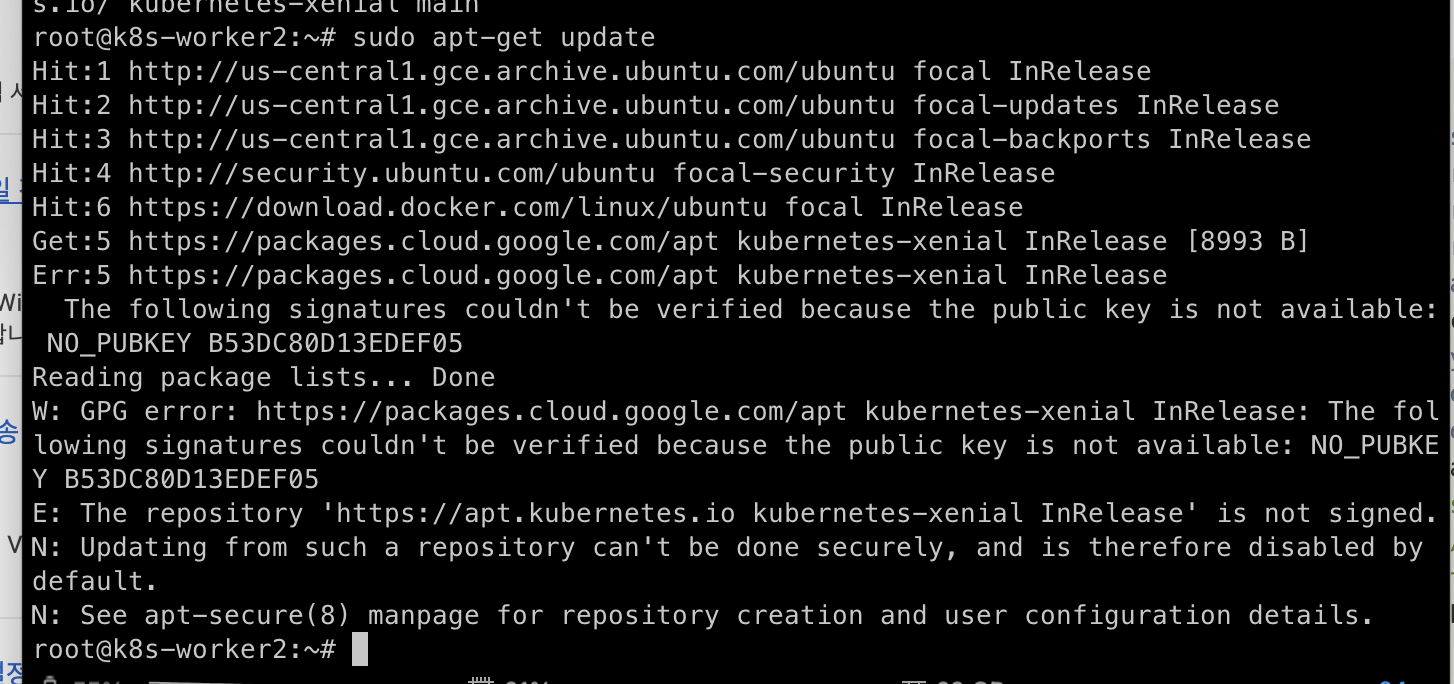1454x684 pixels.
Task: Click the packages.cloud.google.com URL on Get:5
Action: (x=424, y=241)
